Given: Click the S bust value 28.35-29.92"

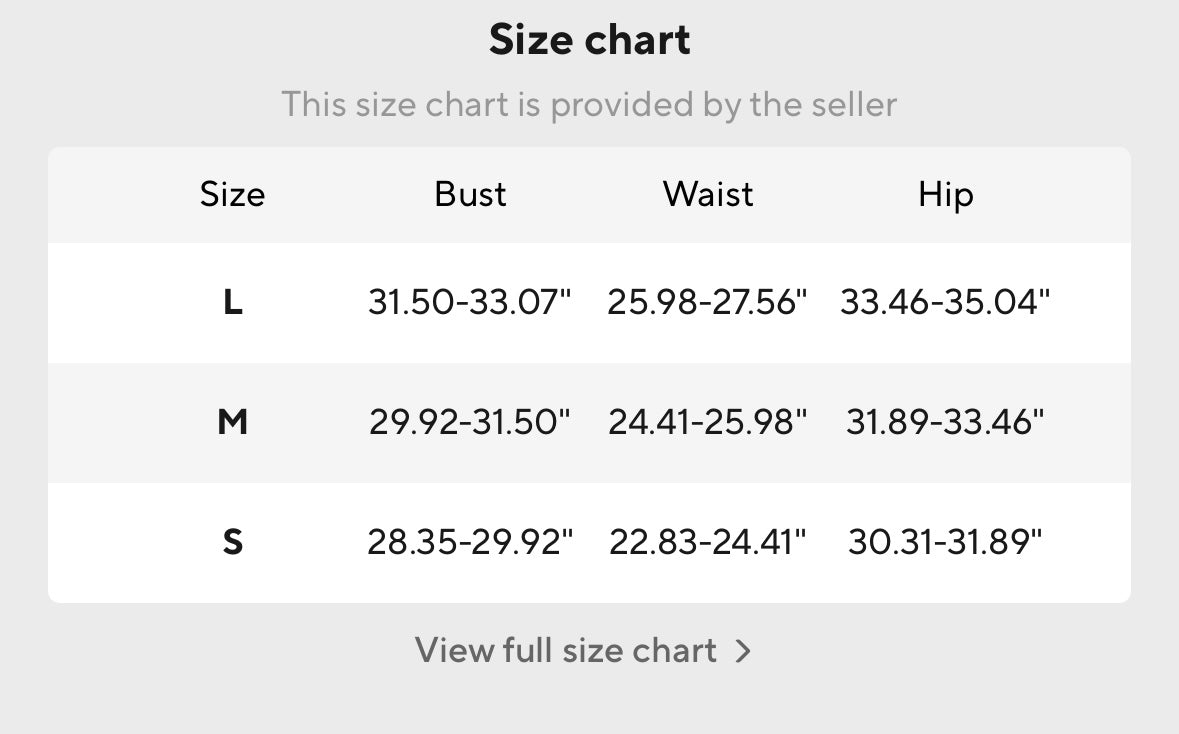Looking at the screenshot, I should pyautogui.click(x=470, y=542).
